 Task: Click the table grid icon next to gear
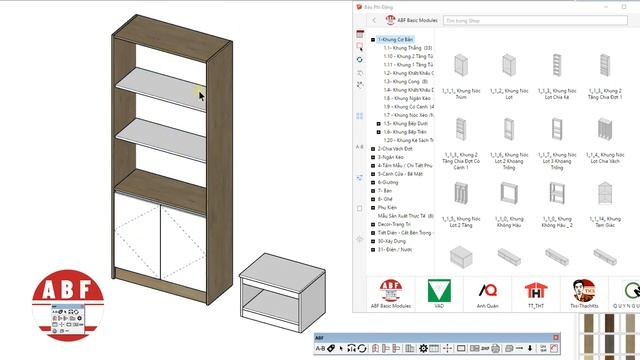(434, 349)
